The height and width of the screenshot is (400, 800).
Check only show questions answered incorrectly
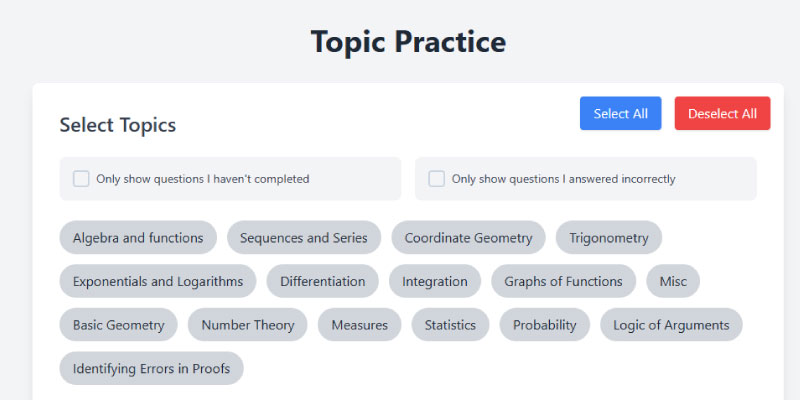coord(436,179)
